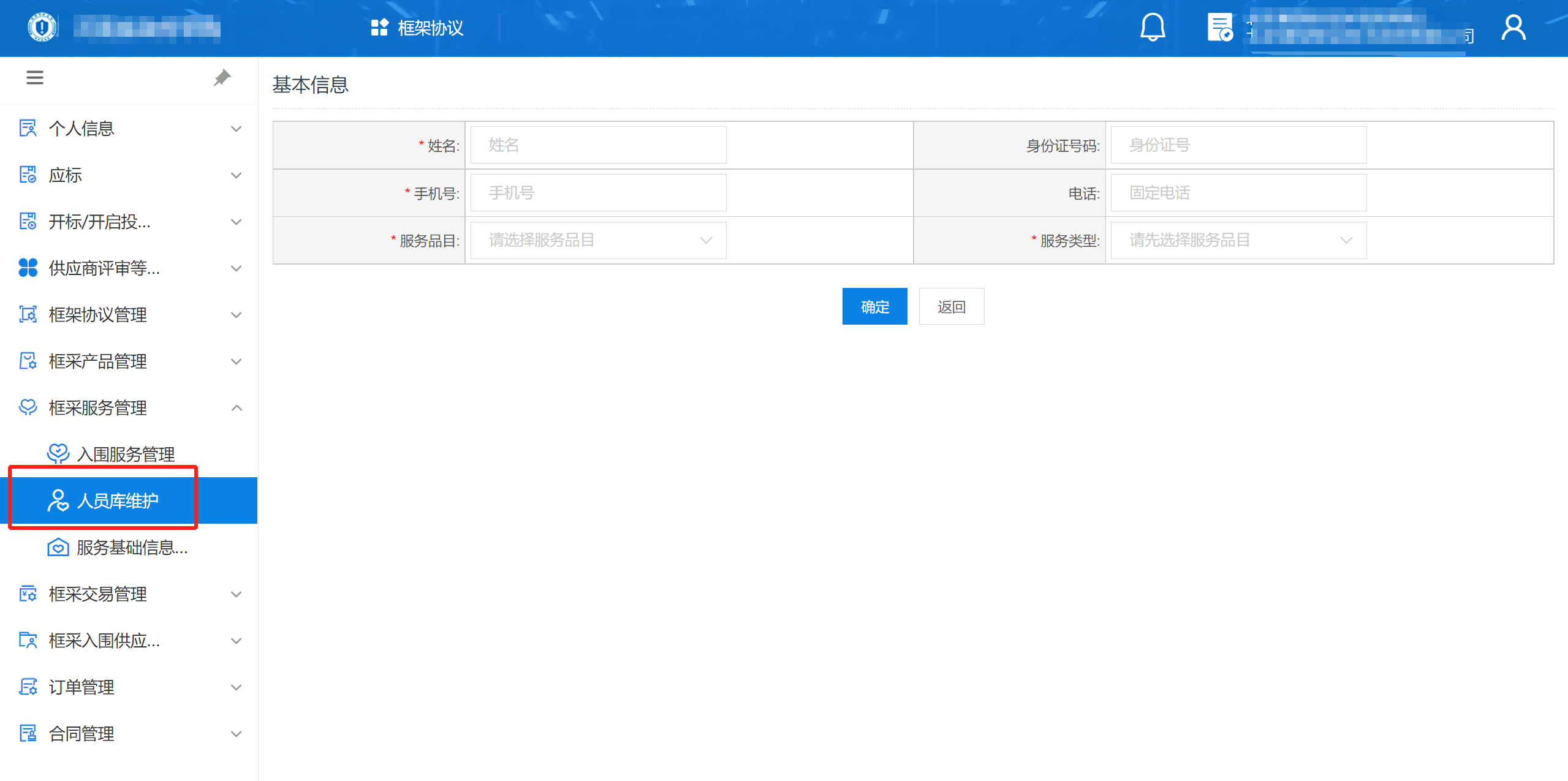
Task: Click the 框采服务管理 heart icon
Action: pyautogui.click(x=28, y=407)
